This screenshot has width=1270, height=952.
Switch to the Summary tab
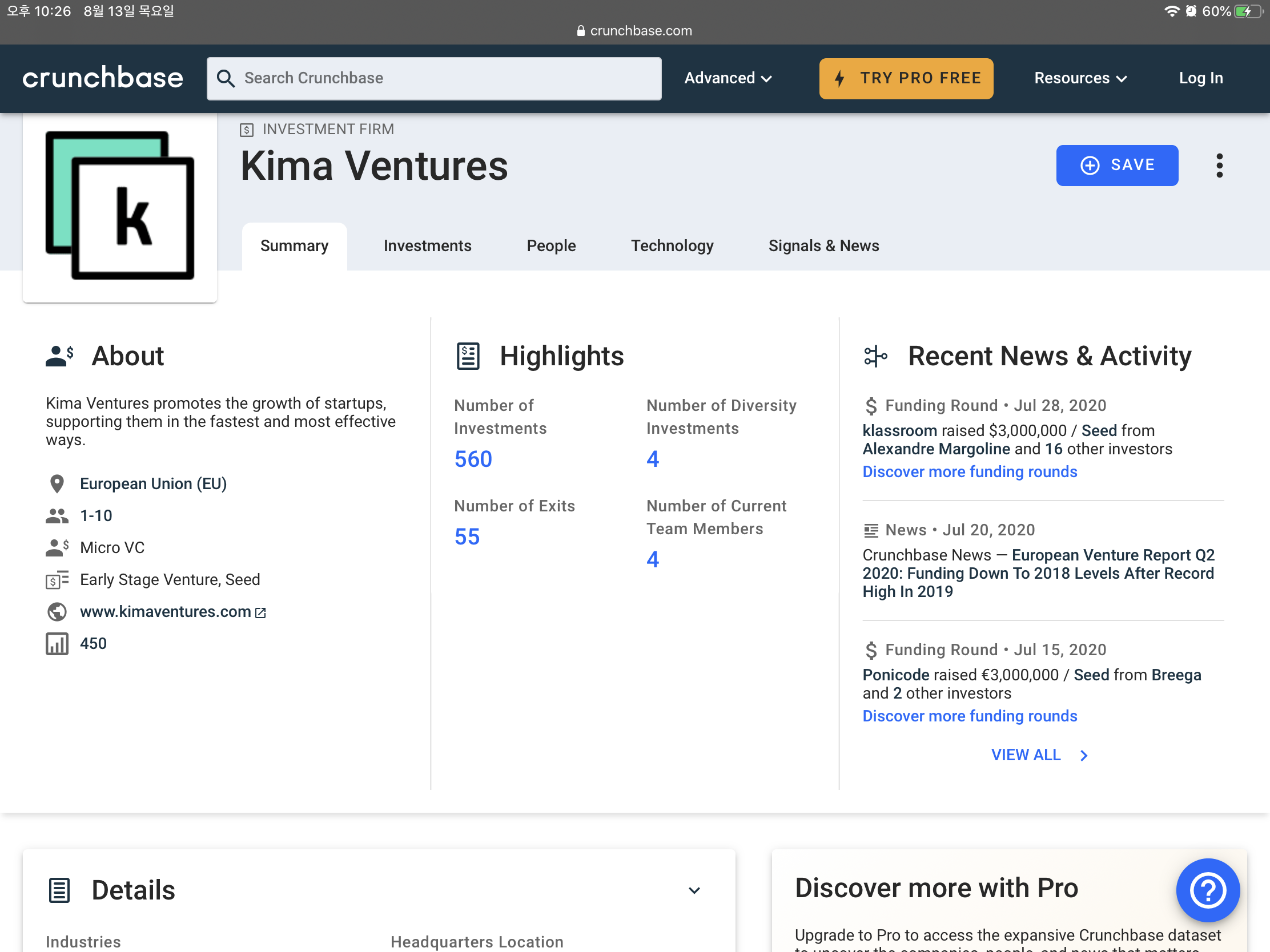pos(295,246)
